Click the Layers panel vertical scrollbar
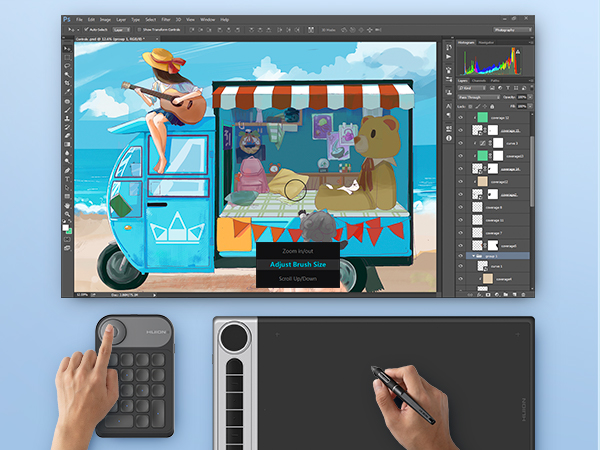 [x=532, y=171]
